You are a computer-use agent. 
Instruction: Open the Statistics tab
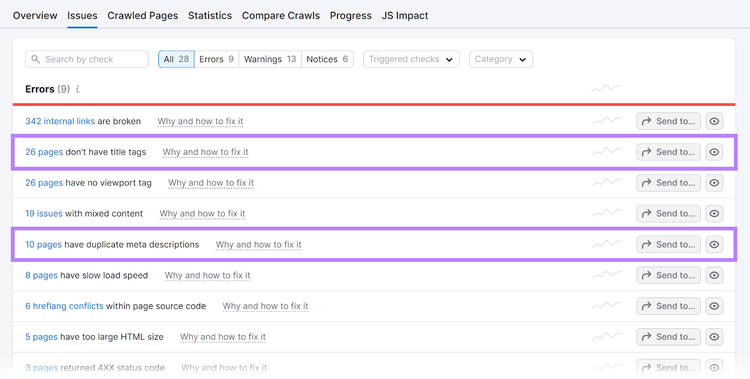coord(210,15)
